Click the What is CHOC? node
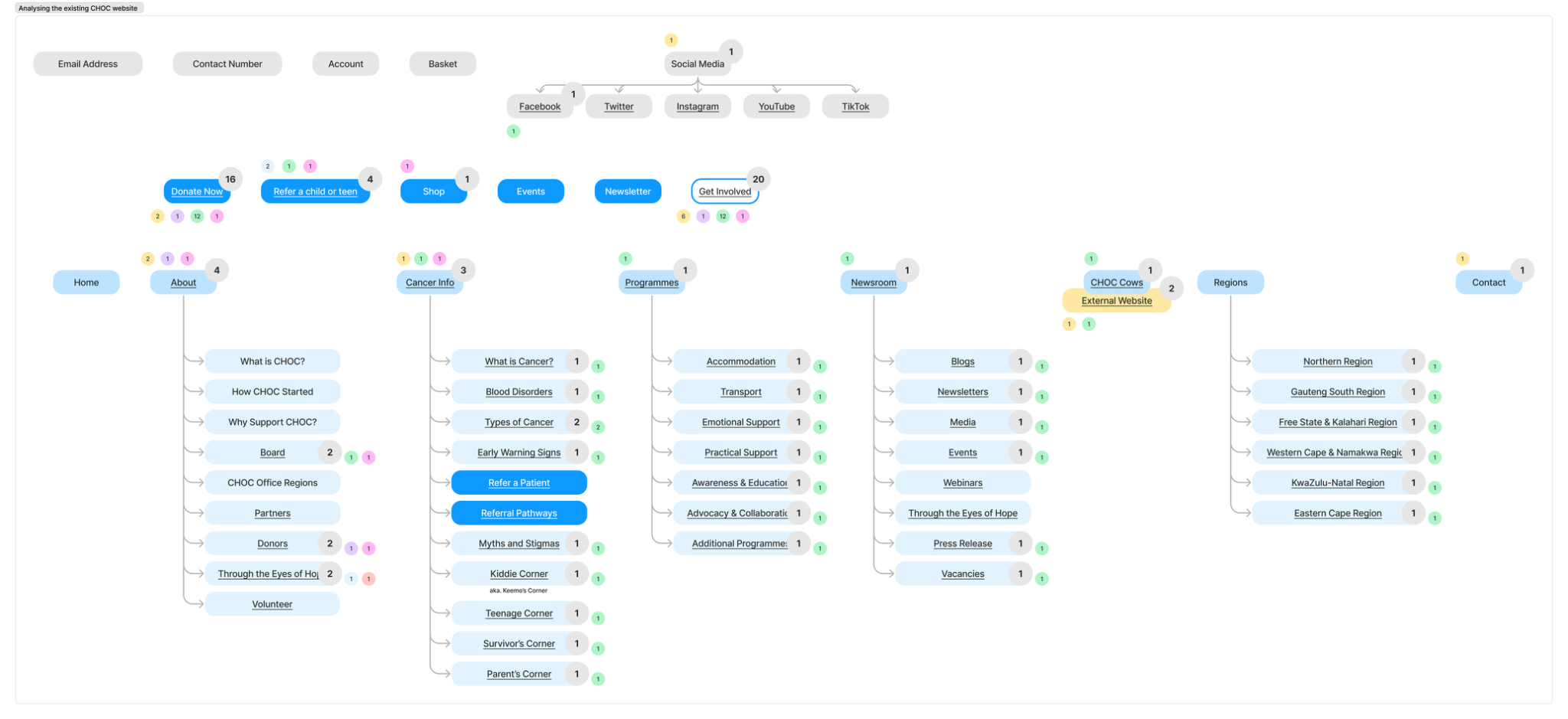 (273, 361)
